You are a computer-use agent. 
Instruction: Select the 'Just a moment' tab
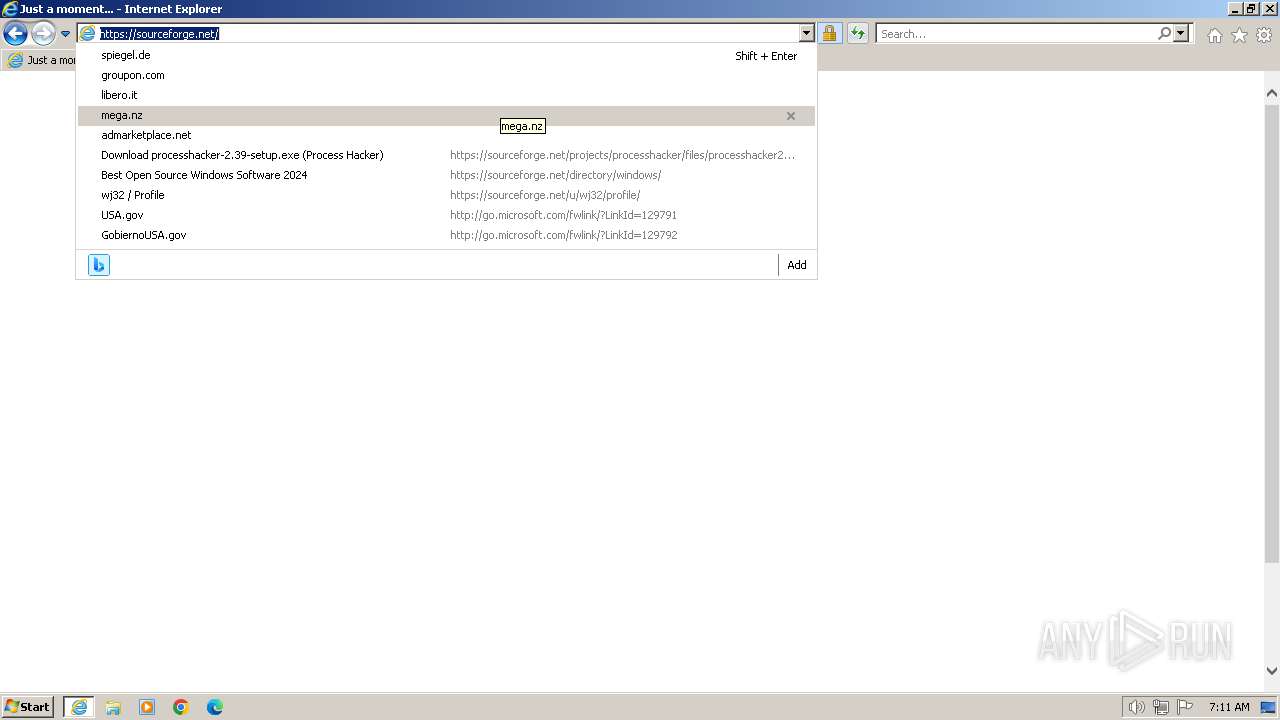click(41, 60)
